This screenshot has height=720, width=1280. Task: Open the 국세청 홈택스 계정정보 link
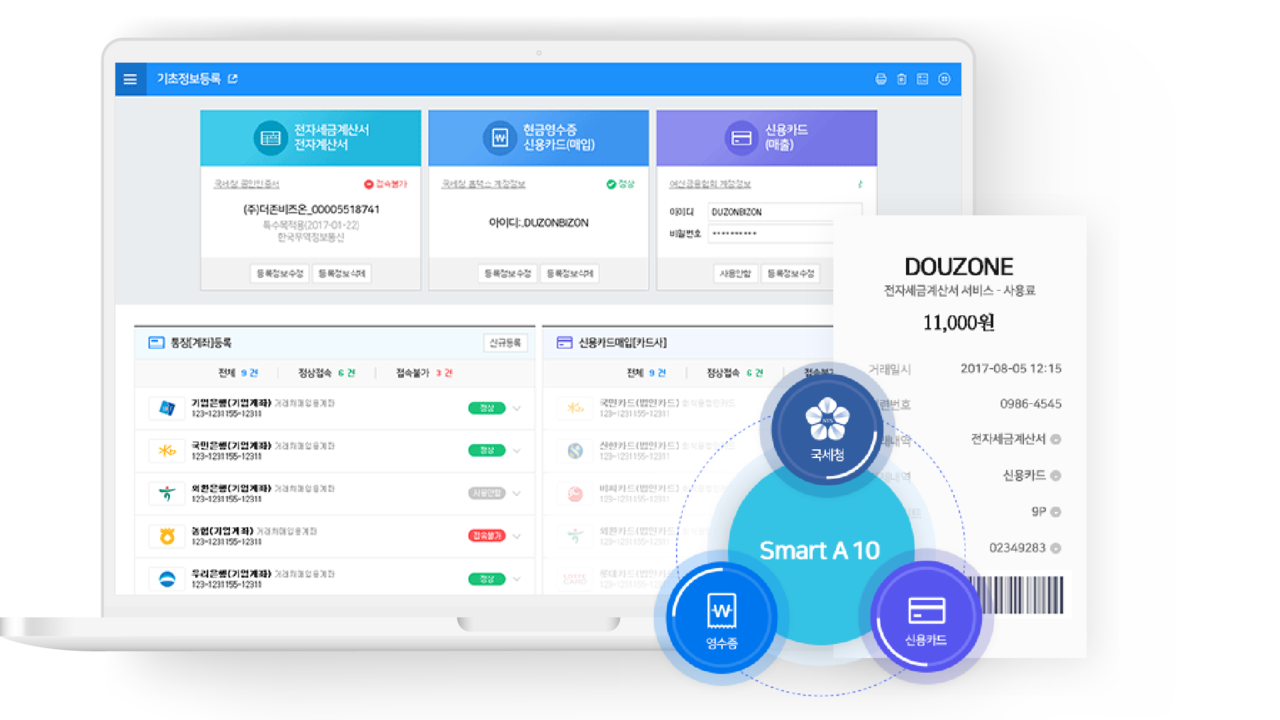[484, 184]
